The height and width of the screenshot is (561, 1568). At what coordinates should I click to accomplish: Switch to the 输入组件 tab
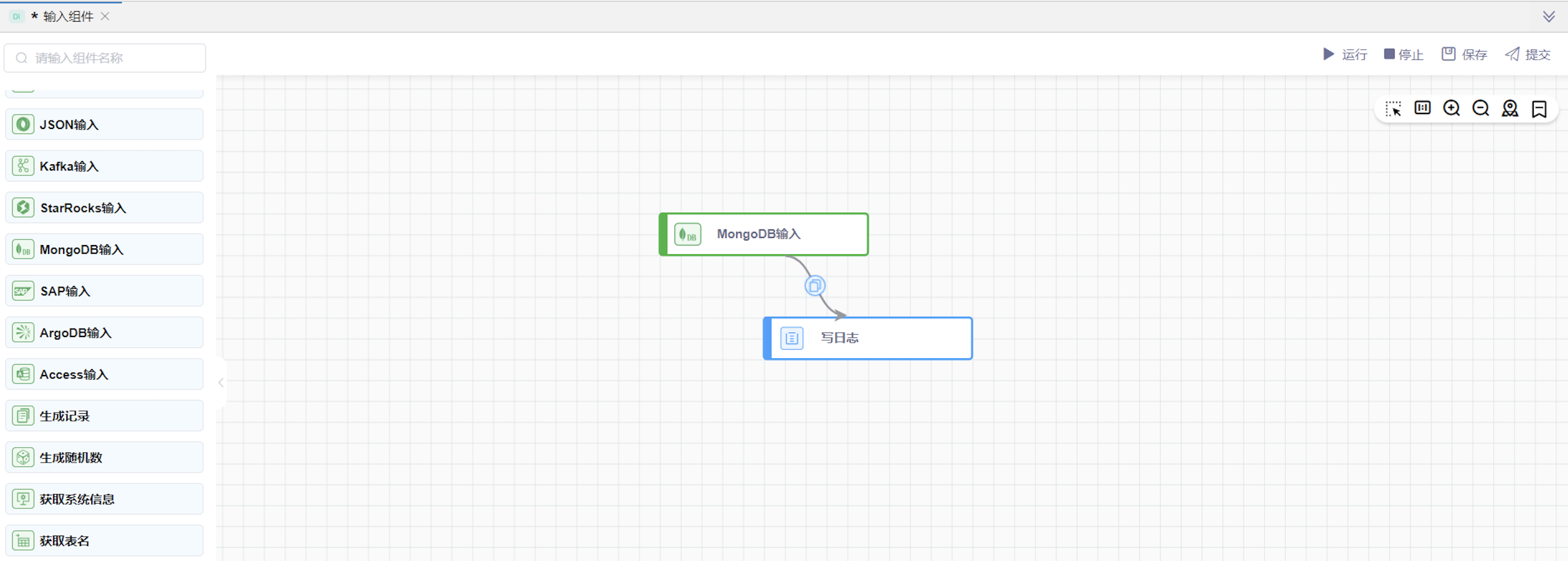(68, 17)
